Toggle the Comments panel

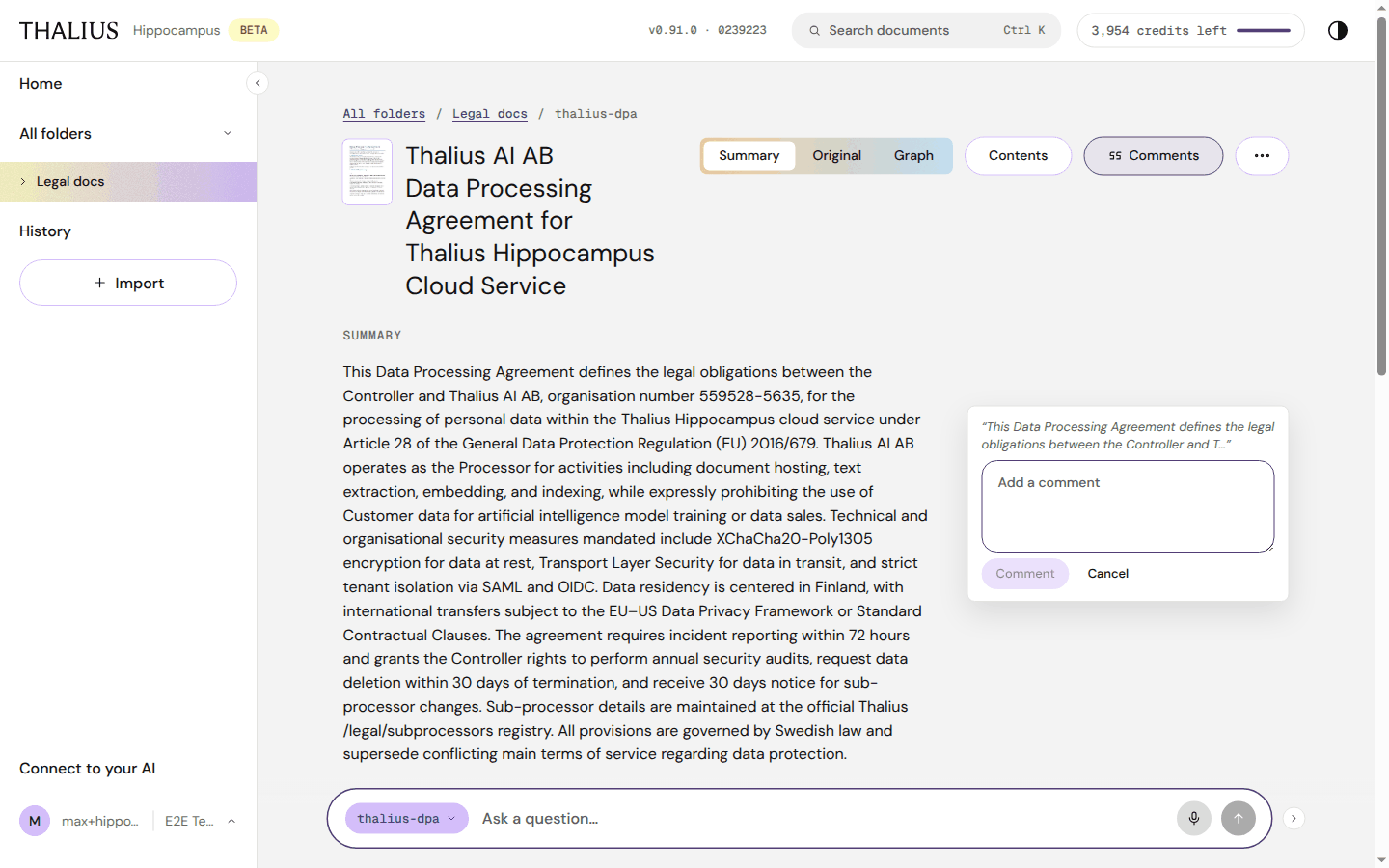pos(1154,156)
